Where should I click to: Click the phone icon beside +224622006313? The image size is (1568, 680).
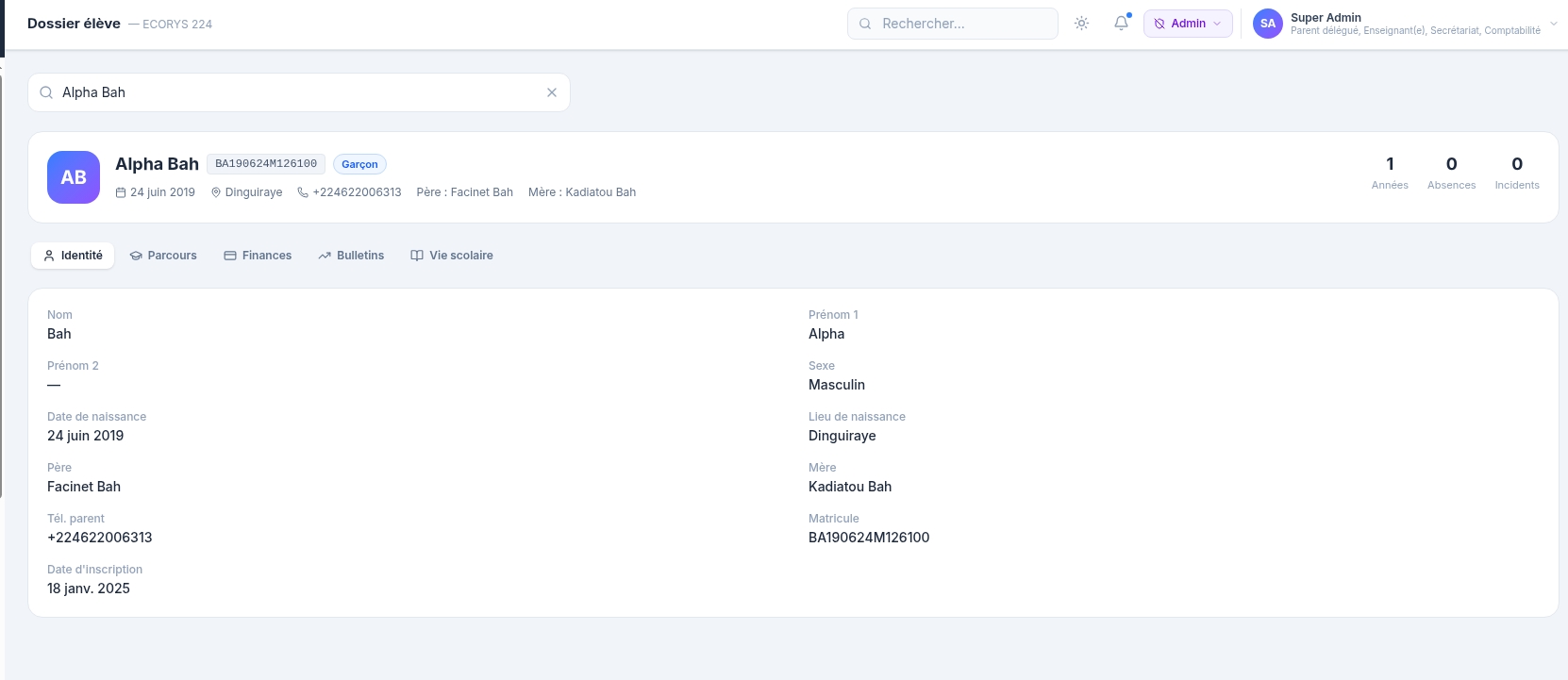click(x=303, y=192)
